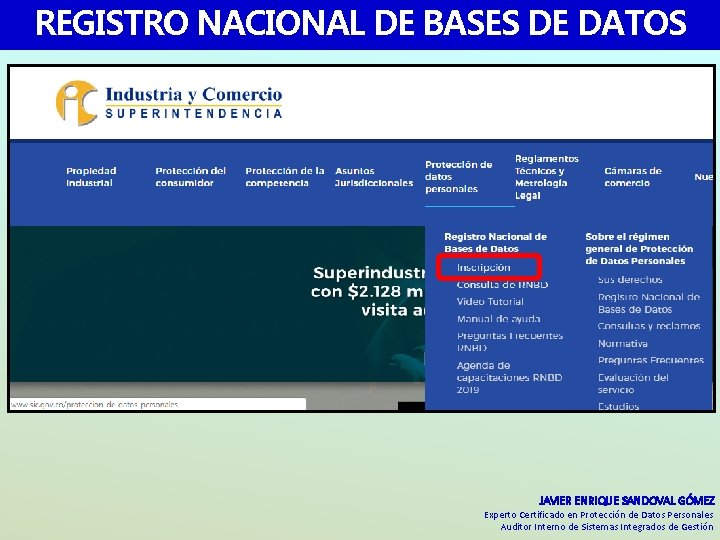720x540 pixels.
Task: Open the Propiedad Industrial menu
Action: point(91,177)
